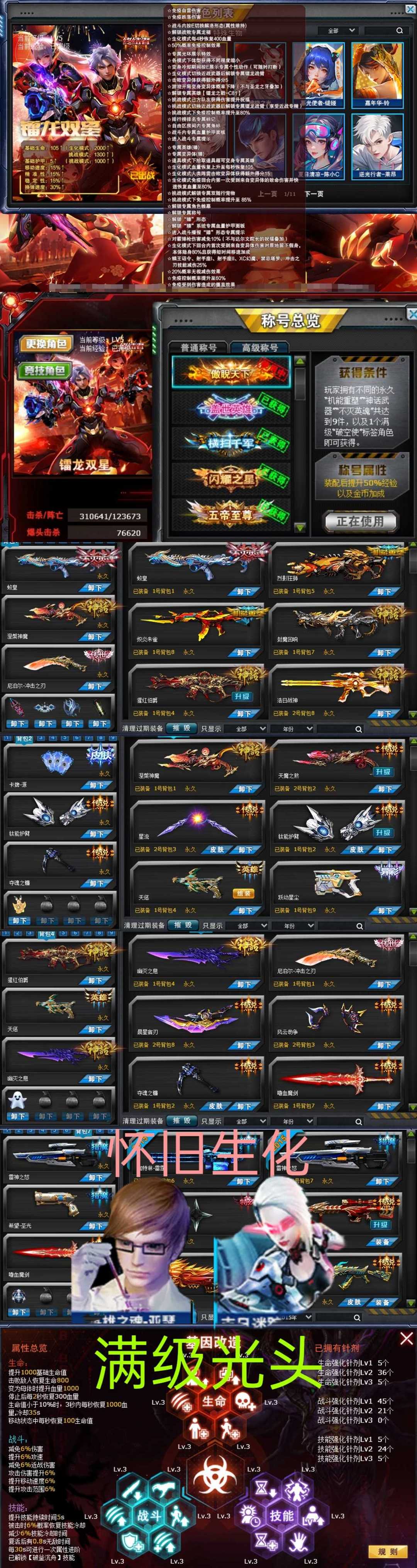Screen dimensions: 417x1568
Task: Open the 全部 dropdown in character list
Action: coord(338,31)
